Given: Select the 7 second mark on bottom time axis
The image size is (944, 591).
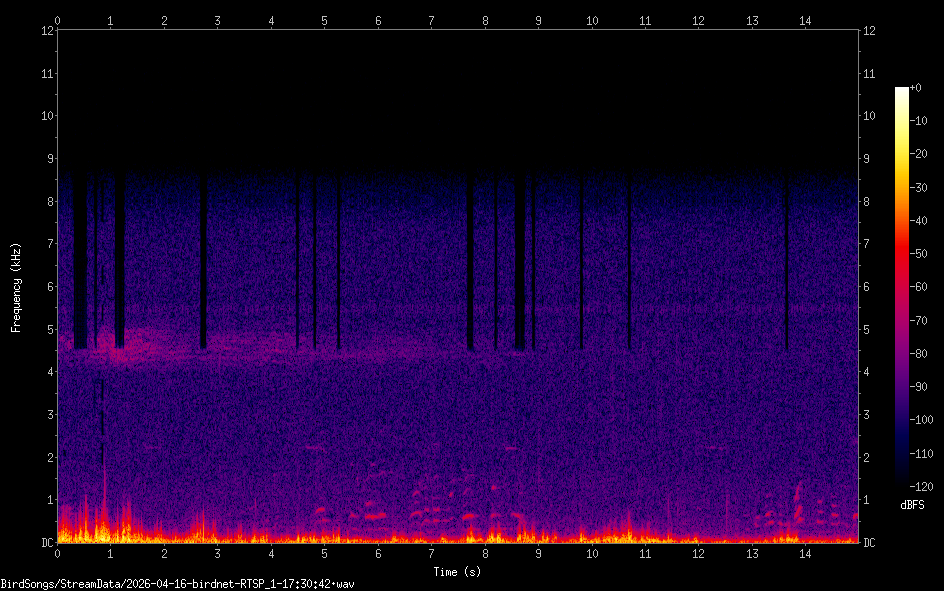Looking at the screenshot, I should coord(431,553).
